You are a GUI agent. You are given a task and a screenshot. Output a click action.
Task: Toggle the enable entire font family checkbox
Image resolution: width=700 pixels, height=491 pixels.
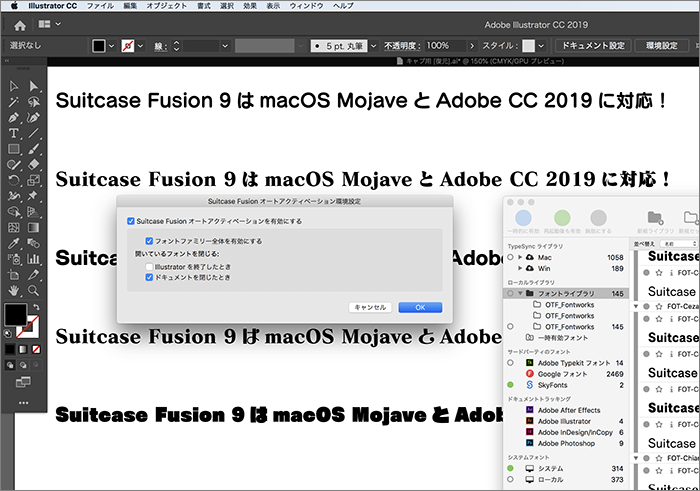click(x=149, y=241)
